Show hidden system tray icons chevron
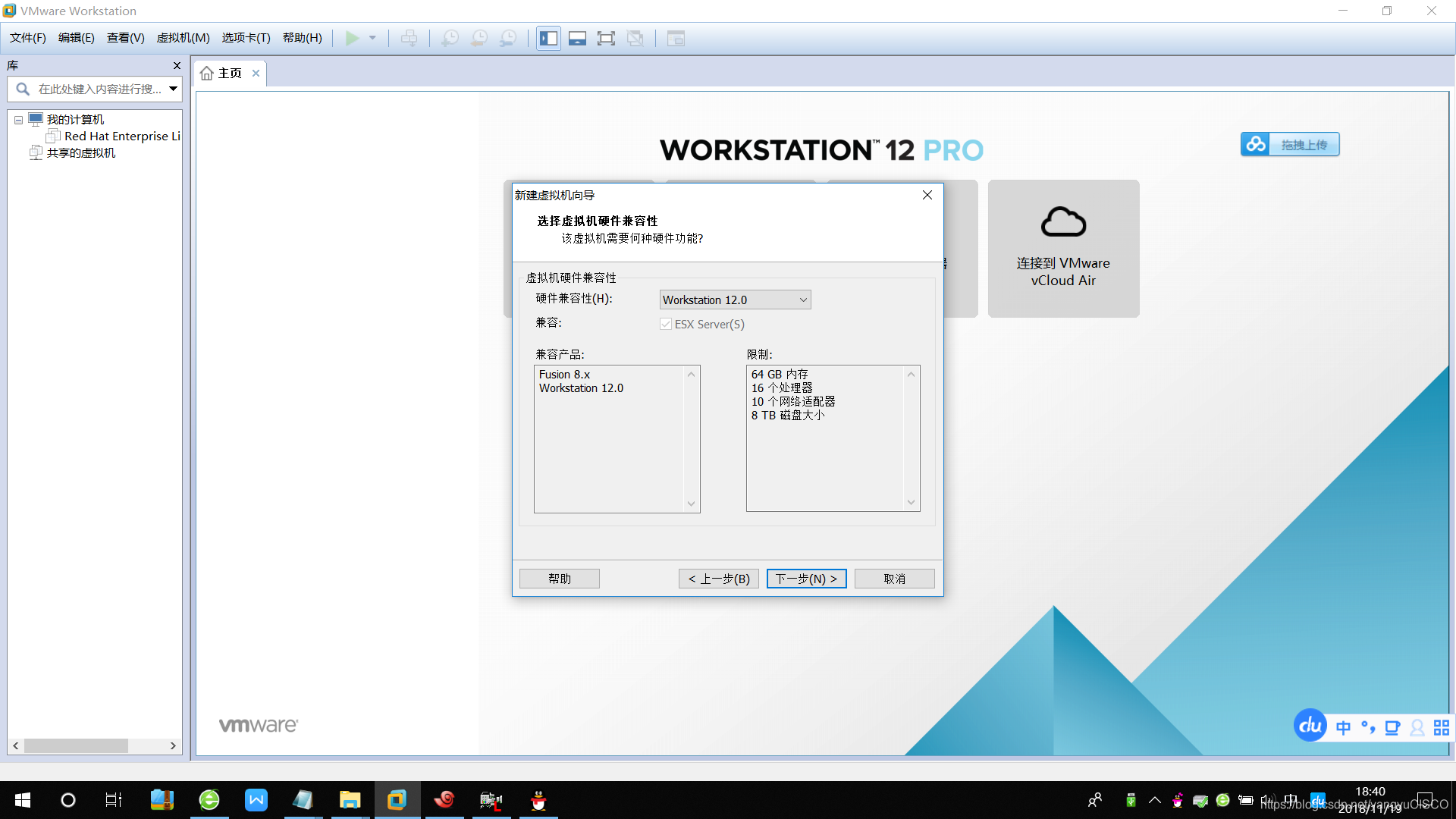 coord(1155,800)
